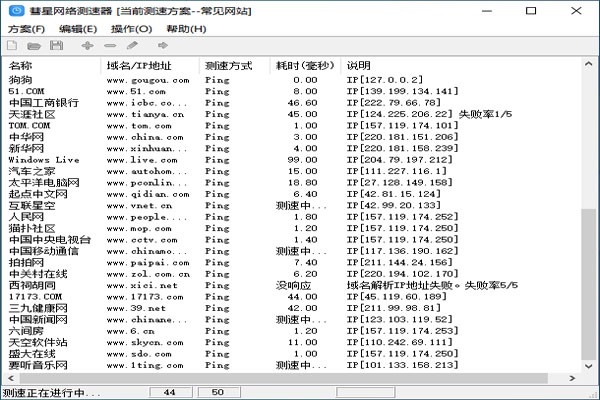Select the 天涯社区 row
This screenshot has width=600, height=400.
click(293, 114)
